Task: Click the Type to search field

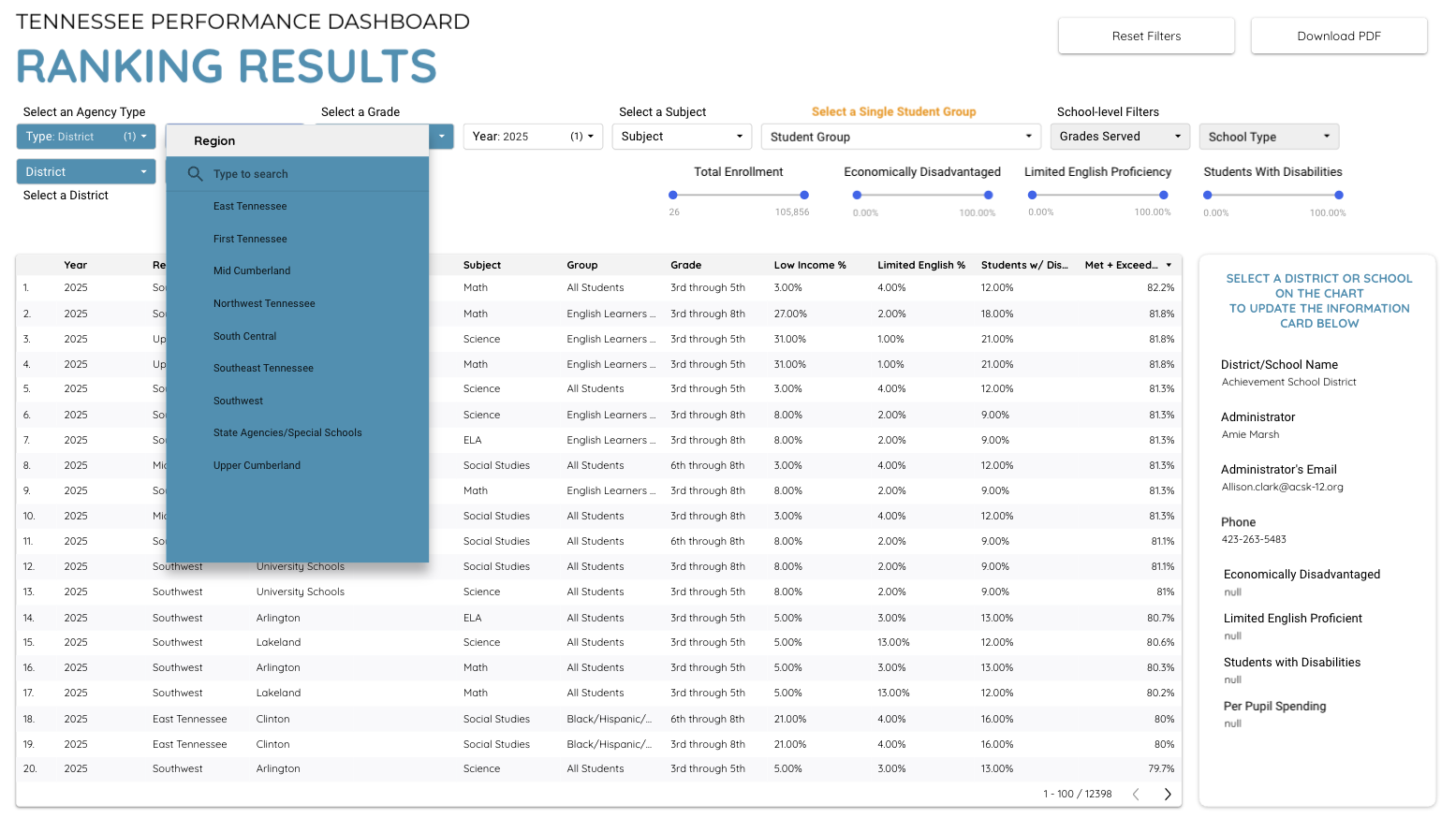Action: [298, 174]
